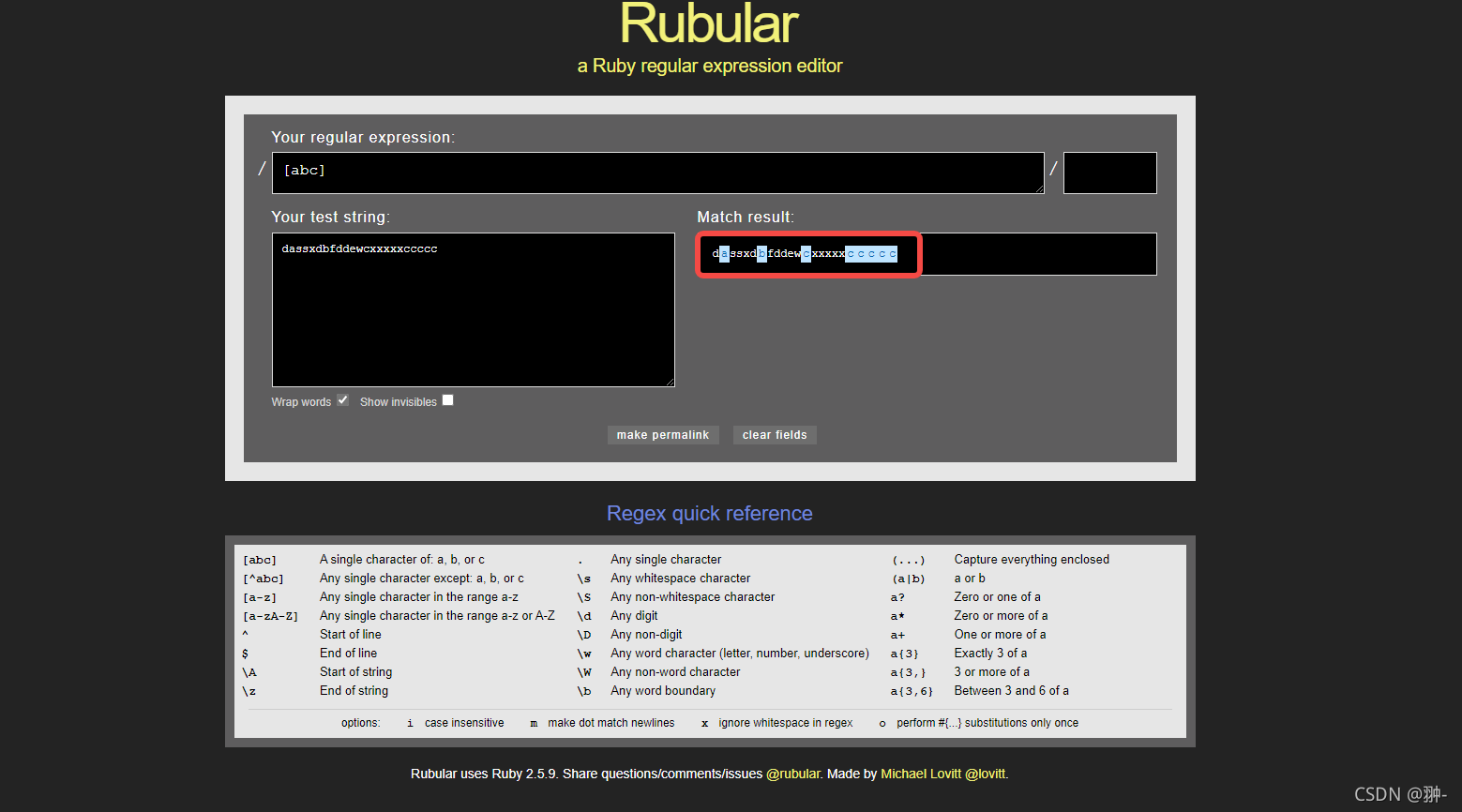The width and height of the screenshot is (1462, 812).
Task: Click 'Any non-word character' description
Action: click(x=676, y=672)
